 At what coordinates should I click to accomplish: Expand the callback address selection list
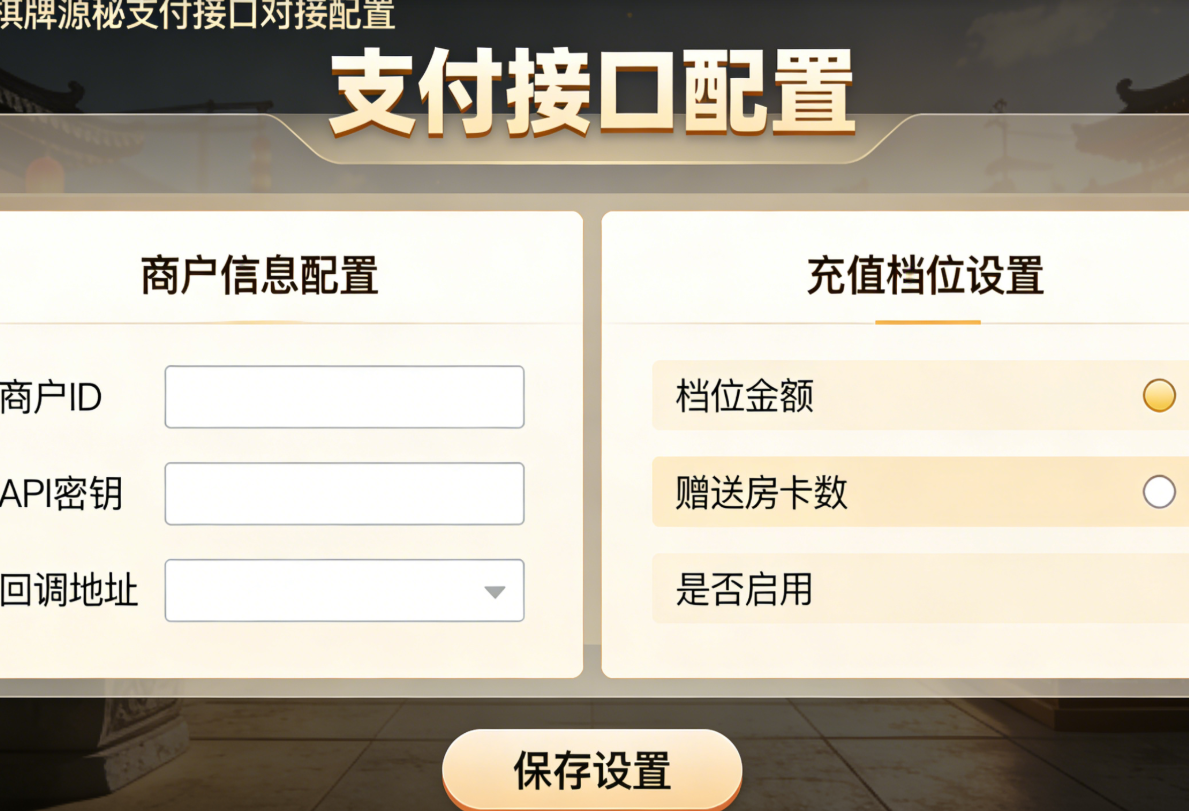344,591
